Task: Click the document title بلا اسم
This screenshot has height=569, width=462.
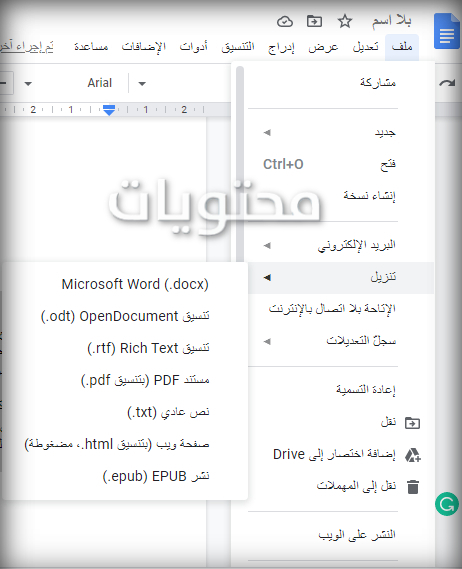Action: [391, 21]
